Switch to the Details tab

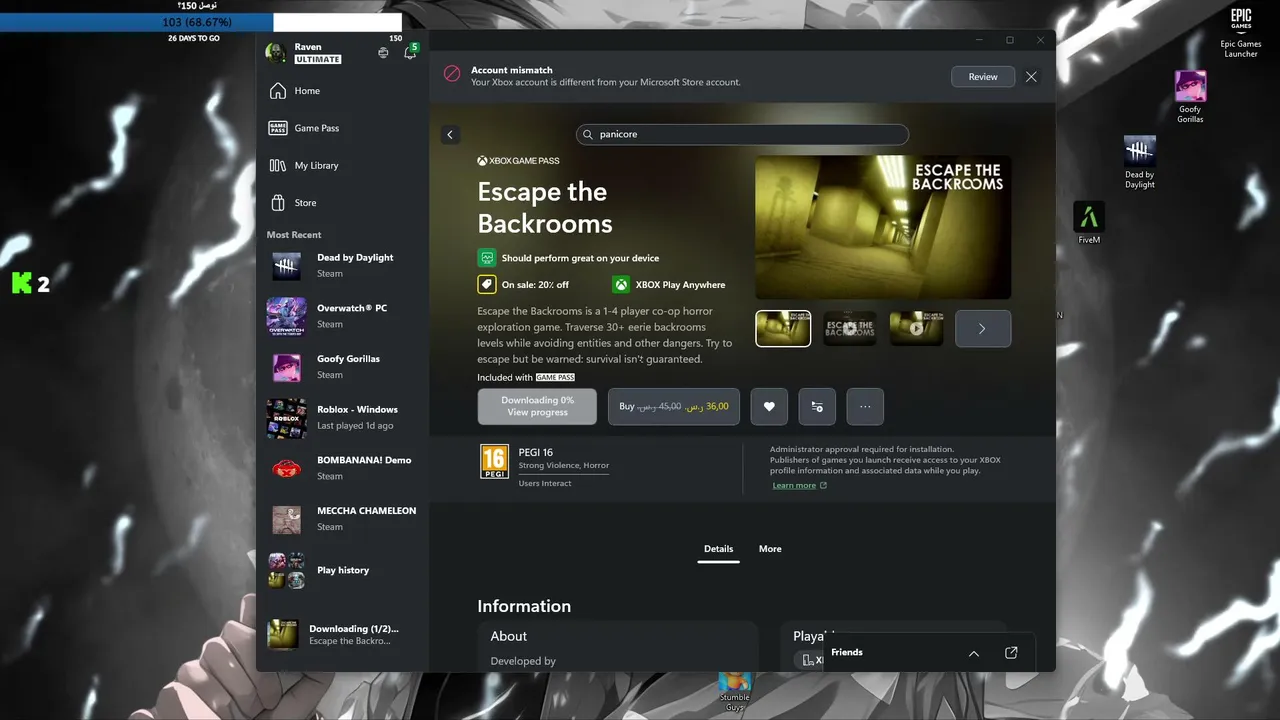[718, 549]
